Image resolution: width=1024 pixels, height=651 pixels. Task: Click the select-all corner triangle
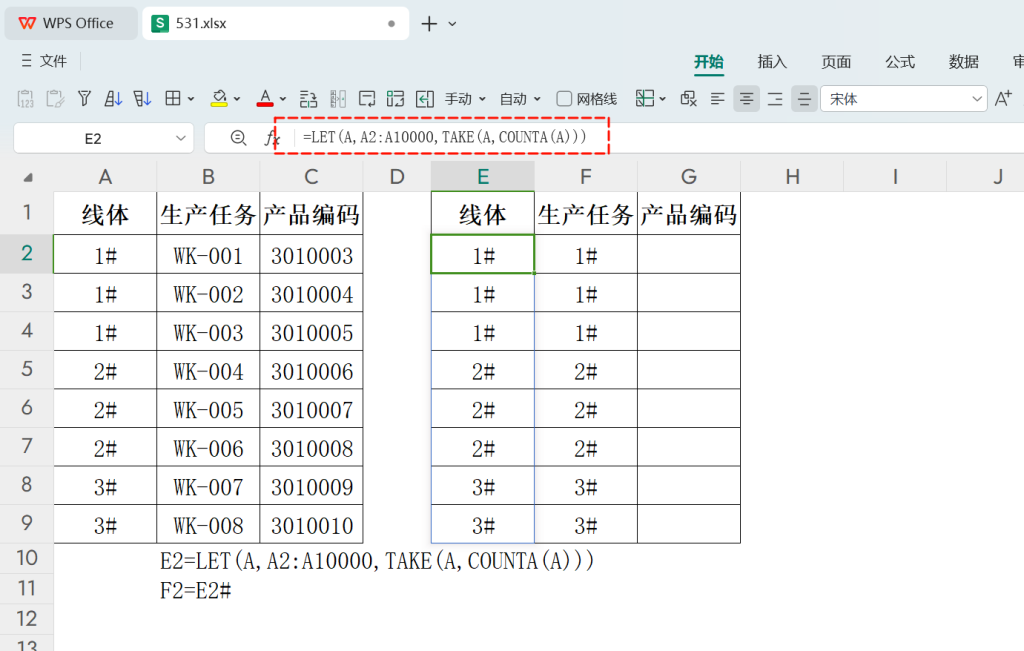coord(27,177)
